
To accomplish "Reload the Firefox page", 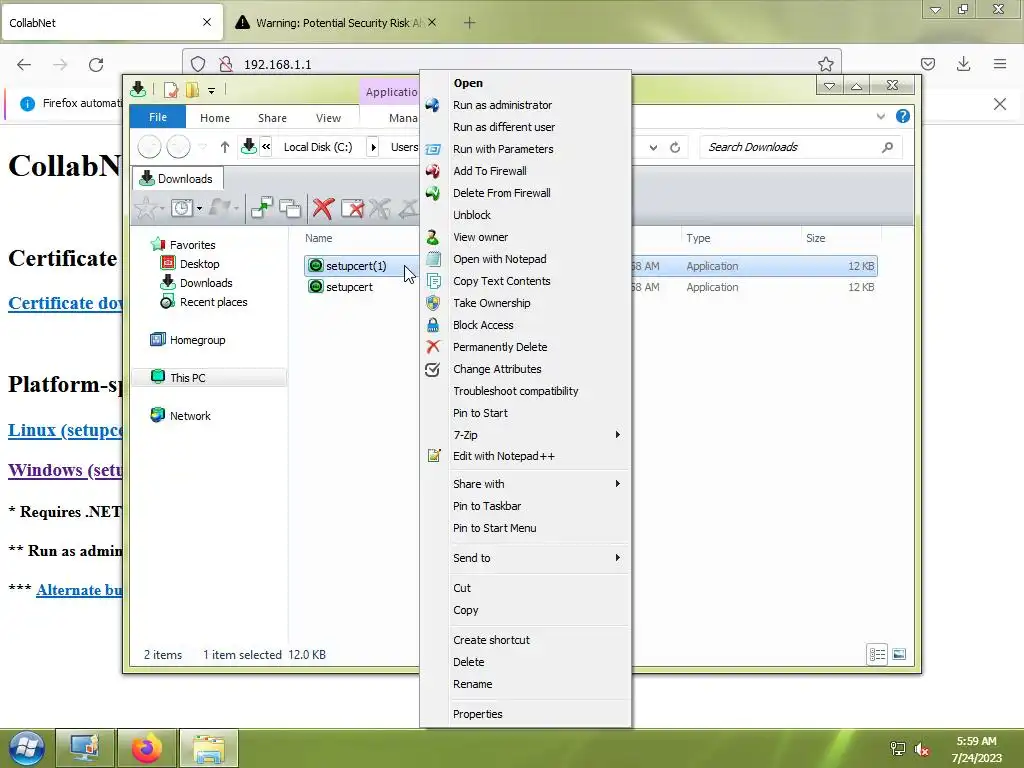I will [x=96, y=65].
